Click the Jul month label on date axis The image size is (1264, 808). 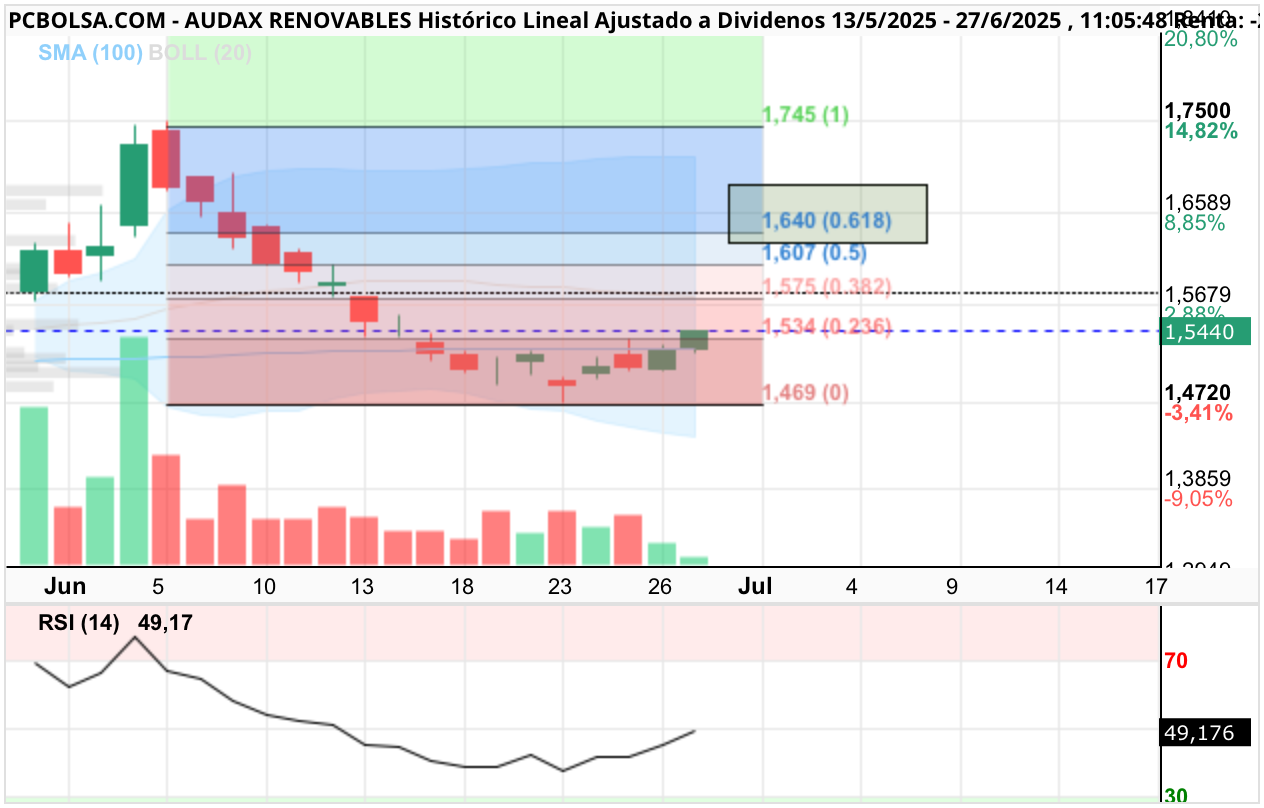[x=755, y=586]
